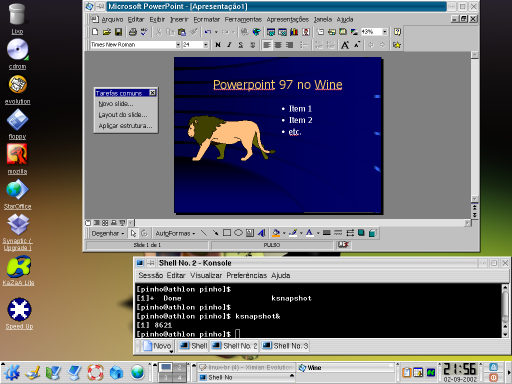Screen dimensions: 512x384
Task: Open Desenhar drawing menu dropdown
Action: [x=108, y=233]
